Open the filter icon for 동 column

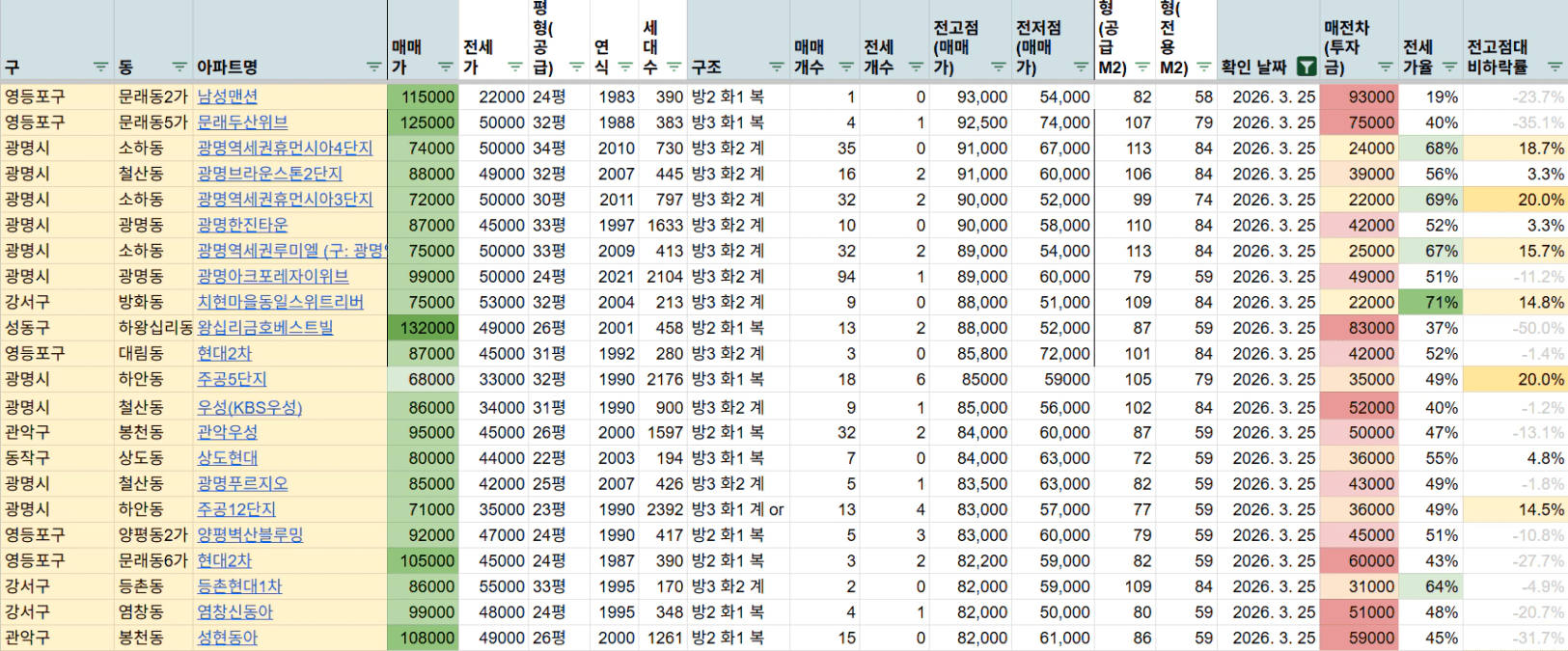[x=179, y=67]
